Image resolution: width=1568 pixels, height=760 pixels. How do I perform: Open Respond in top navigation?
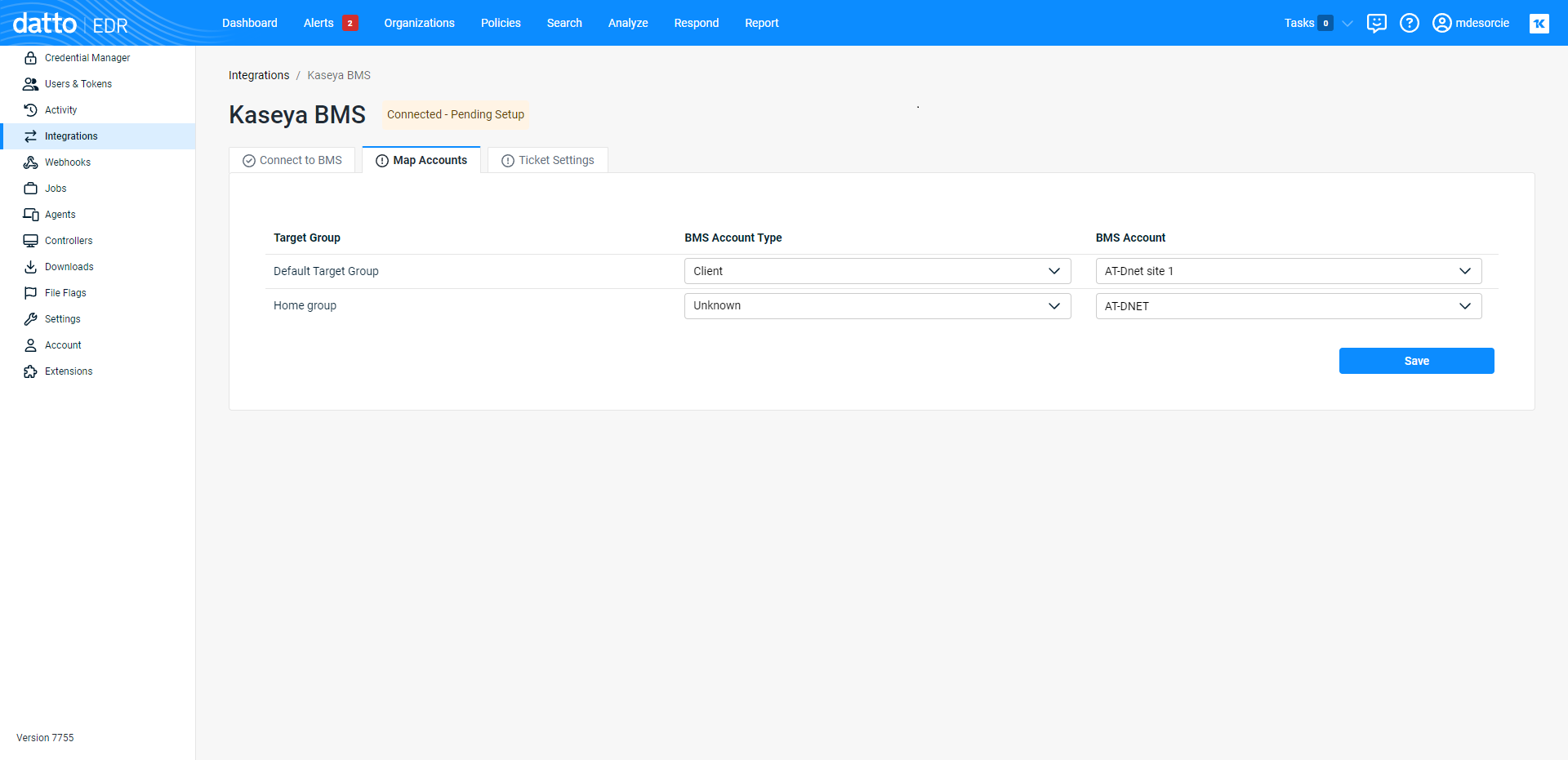(x=697, y=23)
